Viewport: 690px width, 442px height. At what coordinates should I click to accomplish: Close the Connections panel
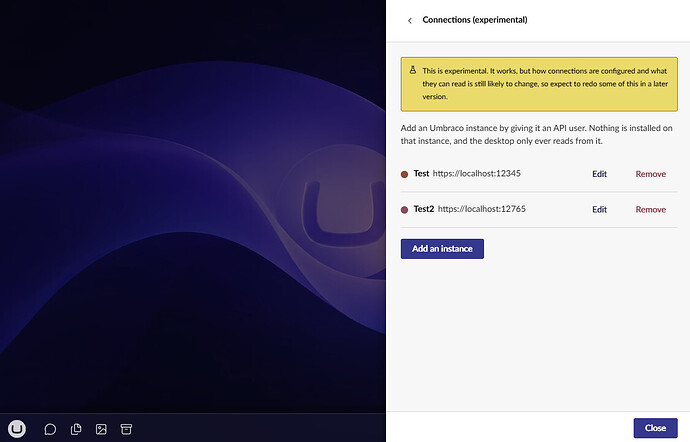coord(655,428)
